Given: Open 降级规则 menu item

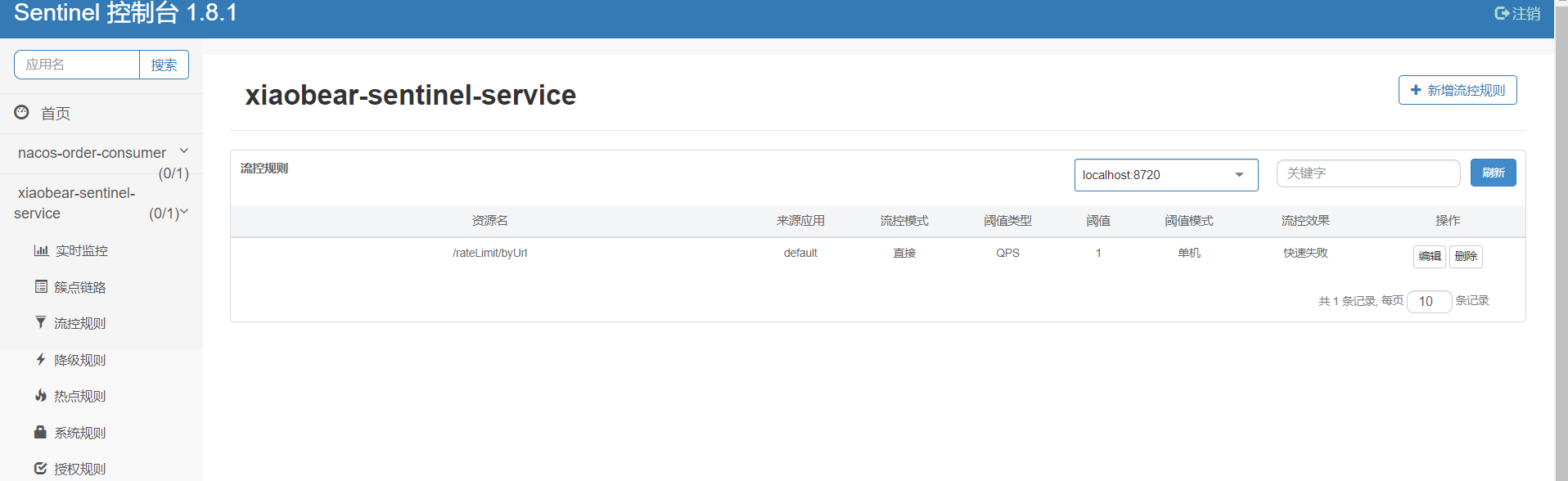Looking at the screenshot, I should [x=80, y=360].
